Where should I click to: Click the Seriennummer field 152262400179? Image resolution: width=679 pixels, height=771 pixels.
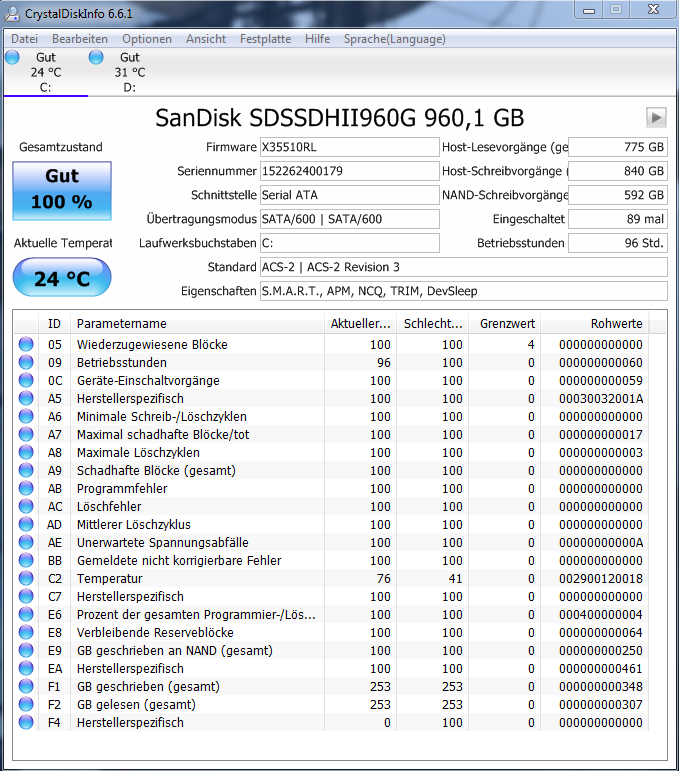(350, 171)
